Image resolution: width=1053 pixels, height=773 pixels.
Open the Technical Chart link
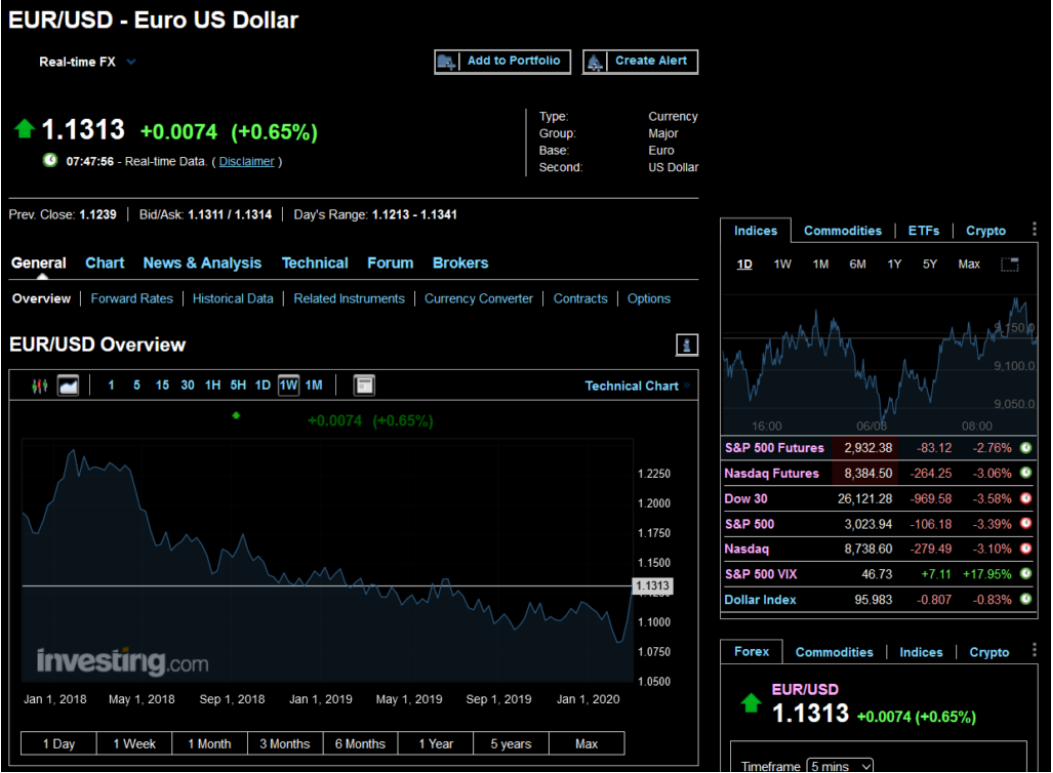pyautogui.click(x=631, y=386)
